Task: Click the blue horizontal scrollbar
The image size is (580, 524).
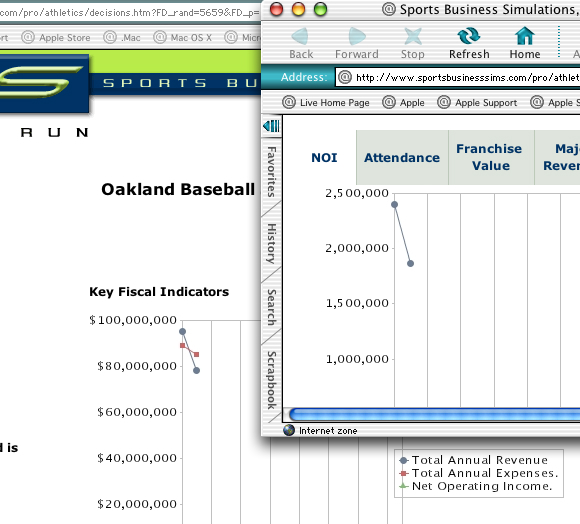Action: pyautogui.click(x=434, y=414)
